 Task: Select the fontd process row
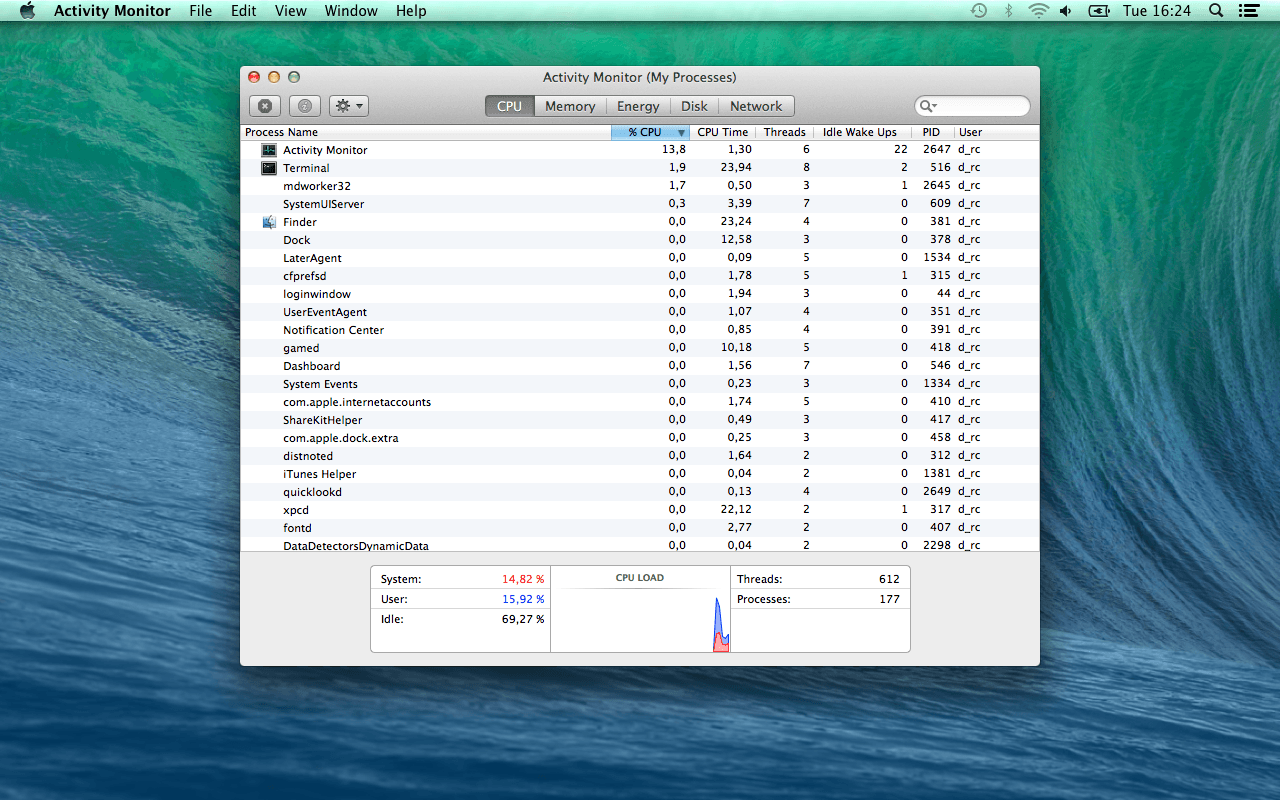(640, 528)
